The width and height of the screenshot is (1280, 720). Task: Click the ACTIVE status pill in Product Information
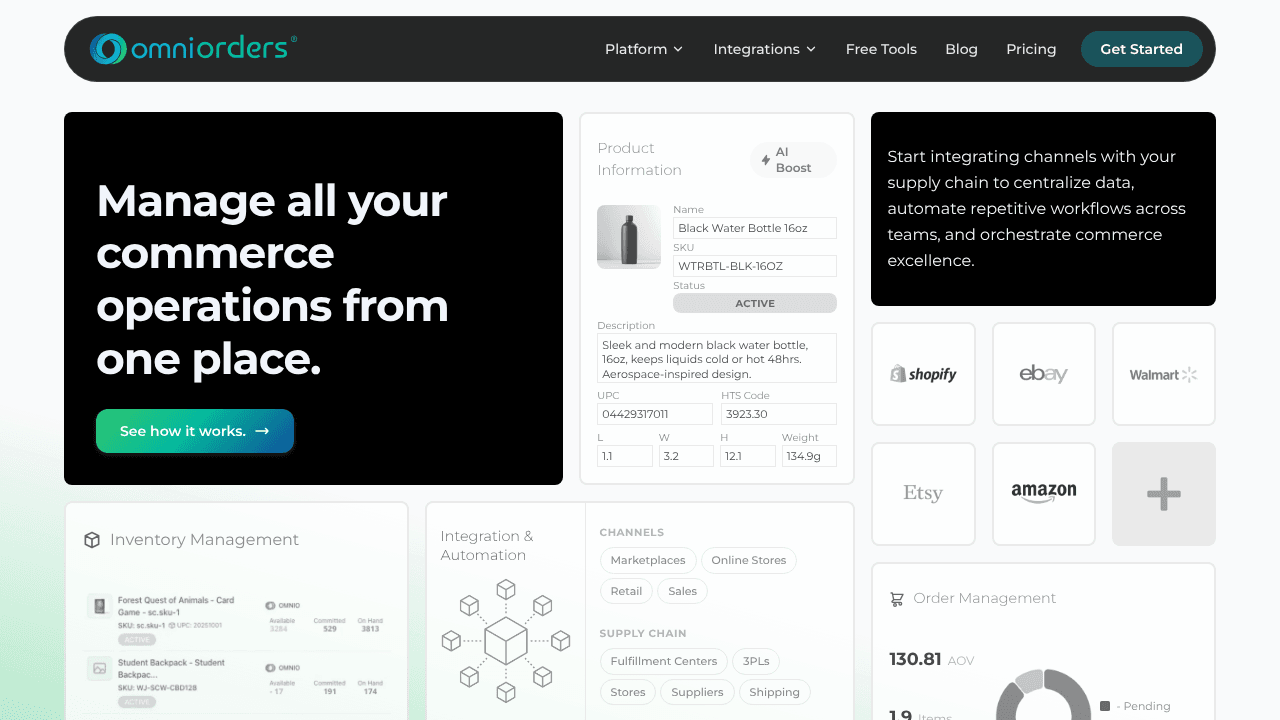pyautogui.click(x=755, y=303)
